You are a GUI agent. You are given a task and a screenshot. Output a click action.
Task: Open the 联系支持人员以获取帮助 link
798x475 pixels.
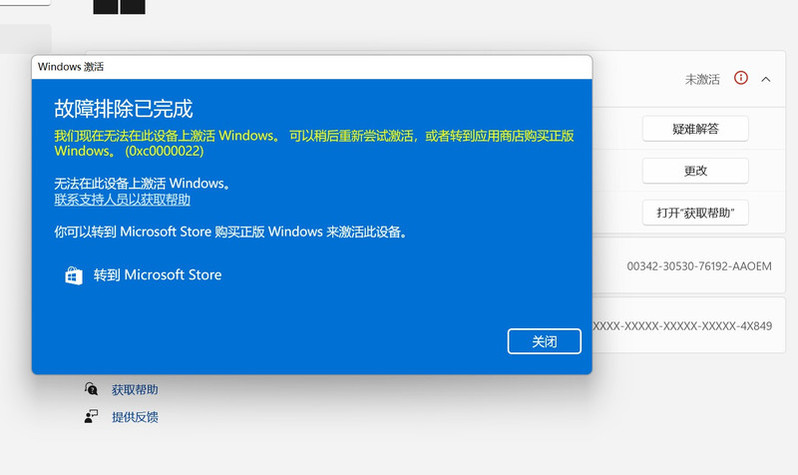point(122,200)
